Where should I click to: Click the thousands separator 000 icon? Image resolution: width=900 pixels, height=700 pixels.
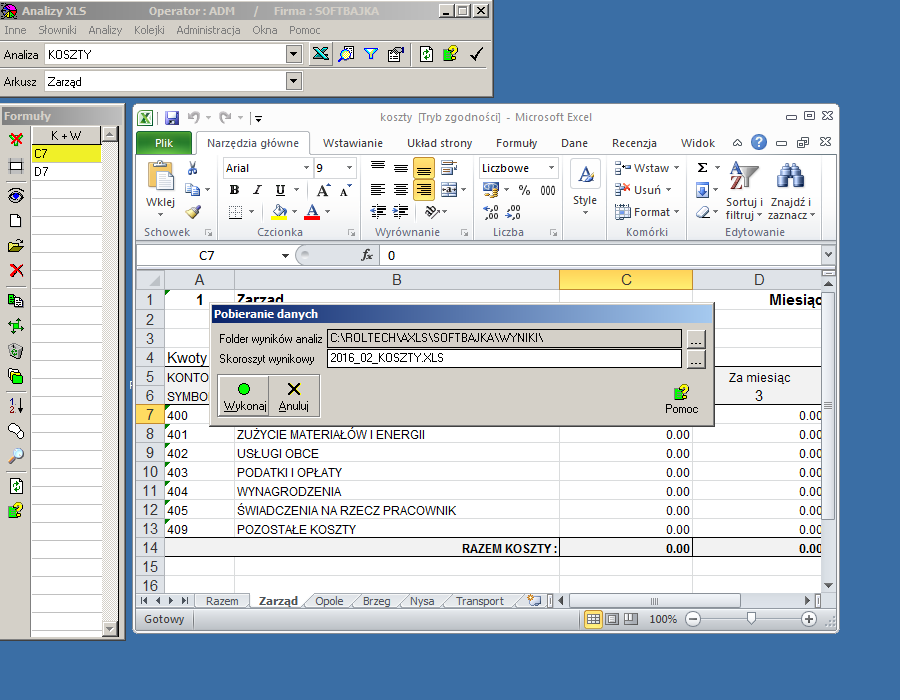[x=548, y=190]
